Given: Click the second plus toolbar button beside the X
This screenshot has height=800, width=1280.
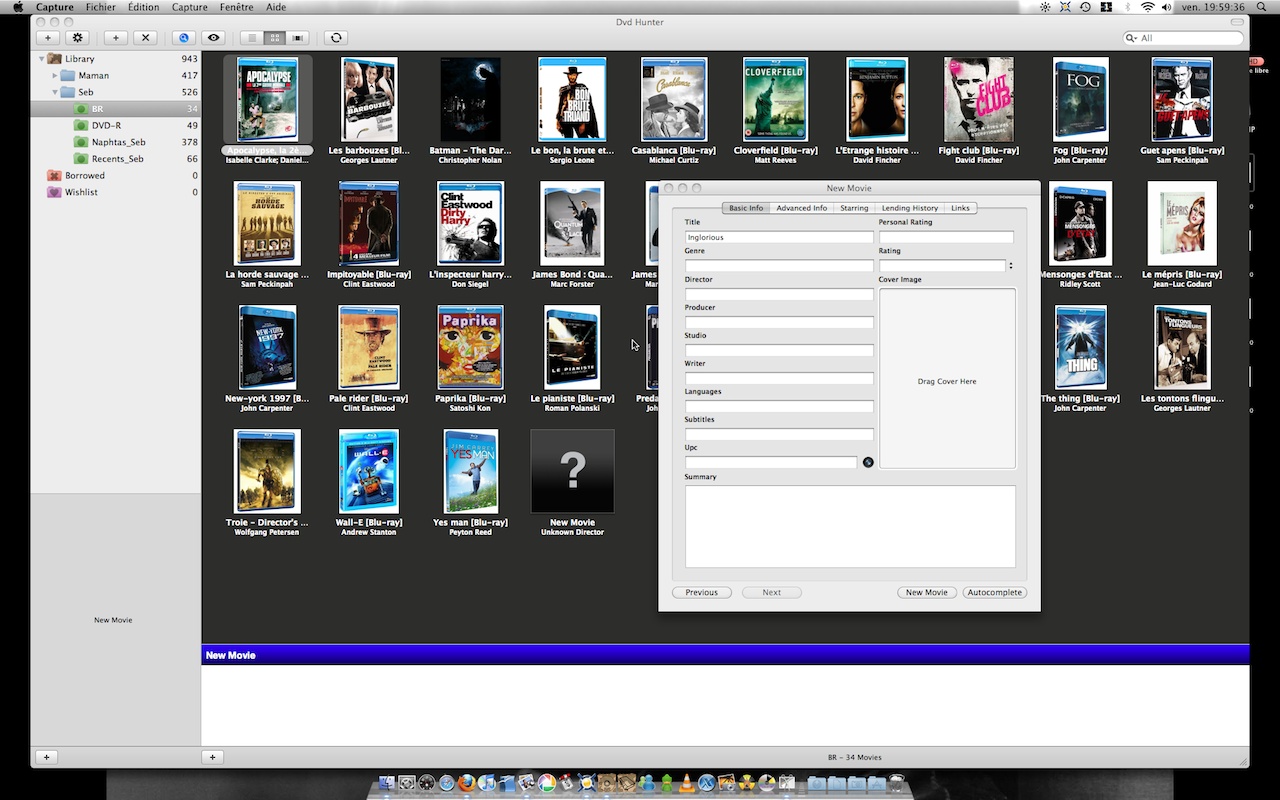Looking at the screenshot, I should tap(116, 38).
